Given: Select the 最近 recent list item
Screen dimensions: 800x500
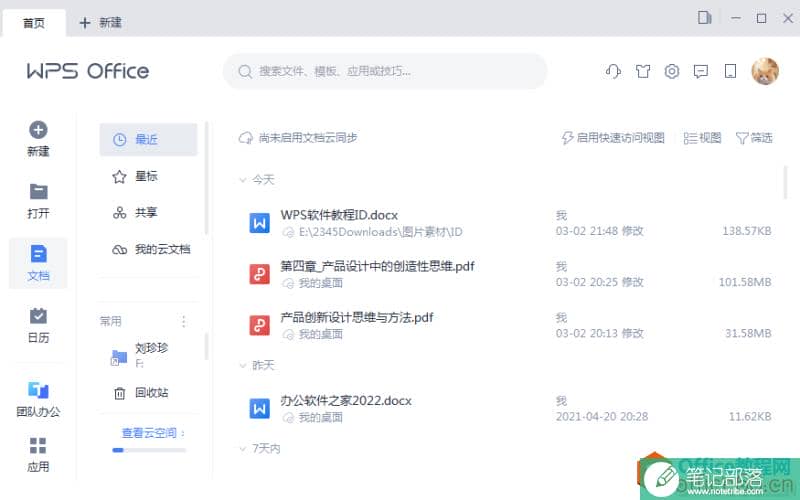Looking at the screenshot, I should tap(148, 139).
